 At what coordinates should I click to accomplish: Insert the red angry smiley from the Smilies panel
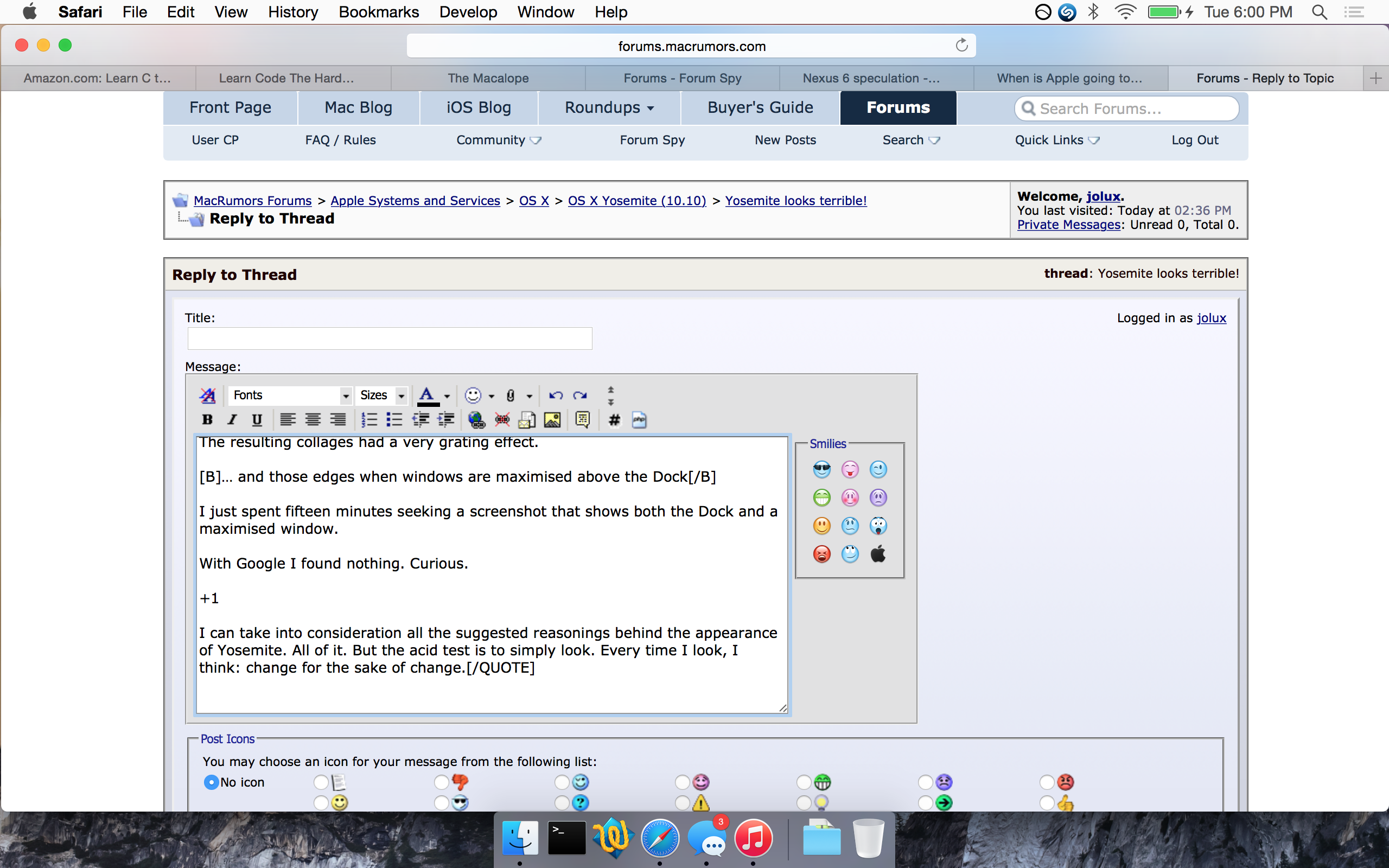pos(821,554)
